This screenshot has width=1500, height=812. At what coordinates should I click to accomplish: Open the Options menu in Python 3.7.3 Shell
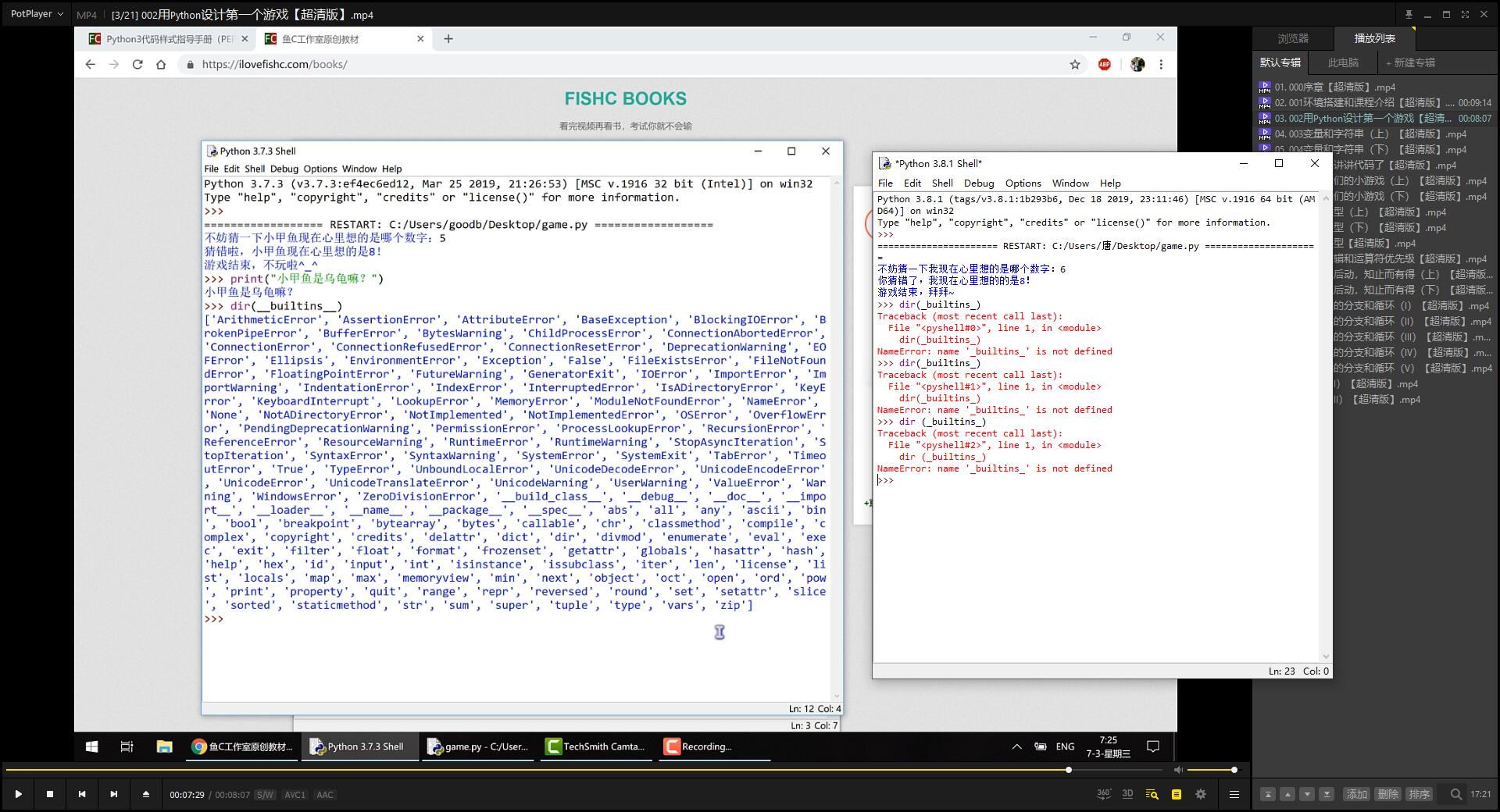coord(320,169)
